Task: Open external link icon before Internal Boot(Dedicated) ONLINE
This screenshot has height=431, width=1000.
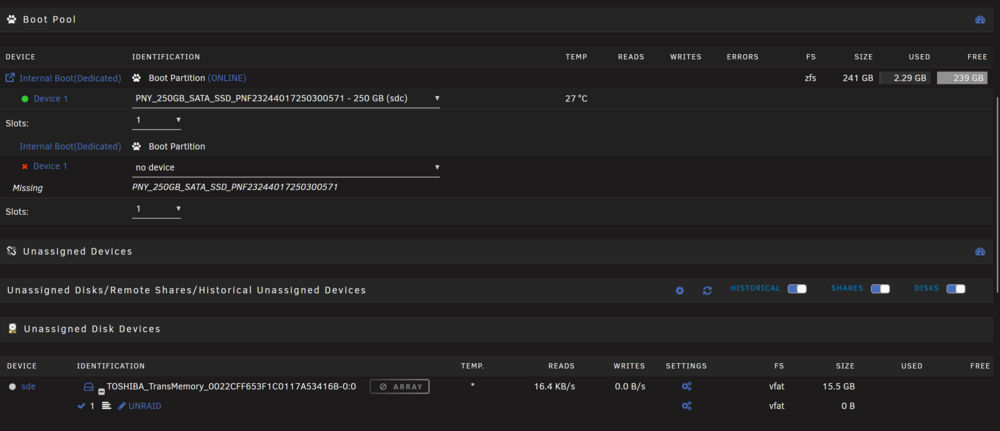Action: pyautogui.click(x=10, y=78)
